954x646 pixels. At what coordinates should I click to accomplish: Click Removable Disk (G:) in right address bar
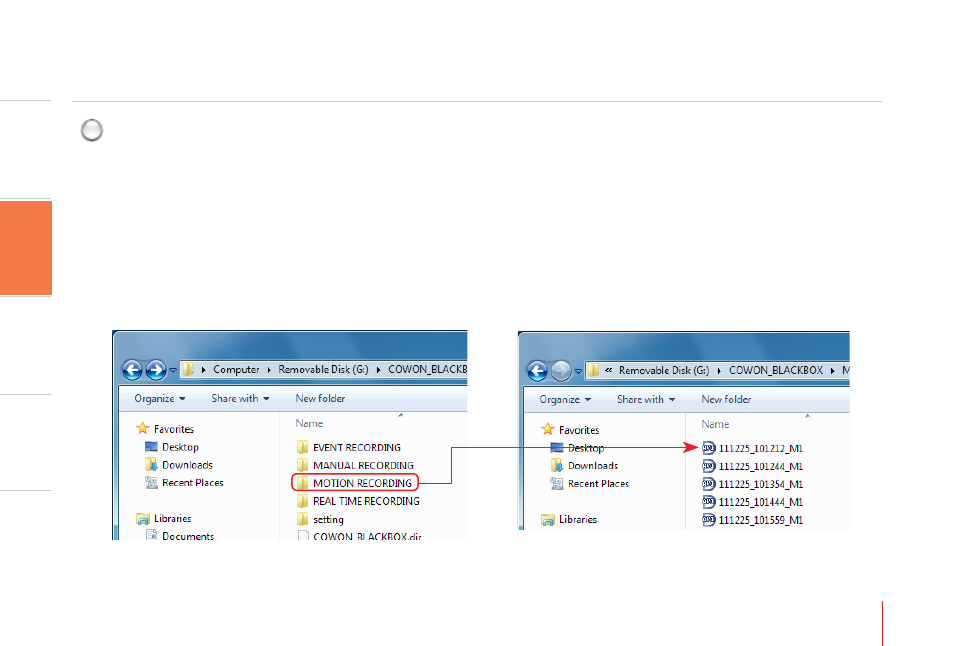pyautogui.click(x=664, y=370)
